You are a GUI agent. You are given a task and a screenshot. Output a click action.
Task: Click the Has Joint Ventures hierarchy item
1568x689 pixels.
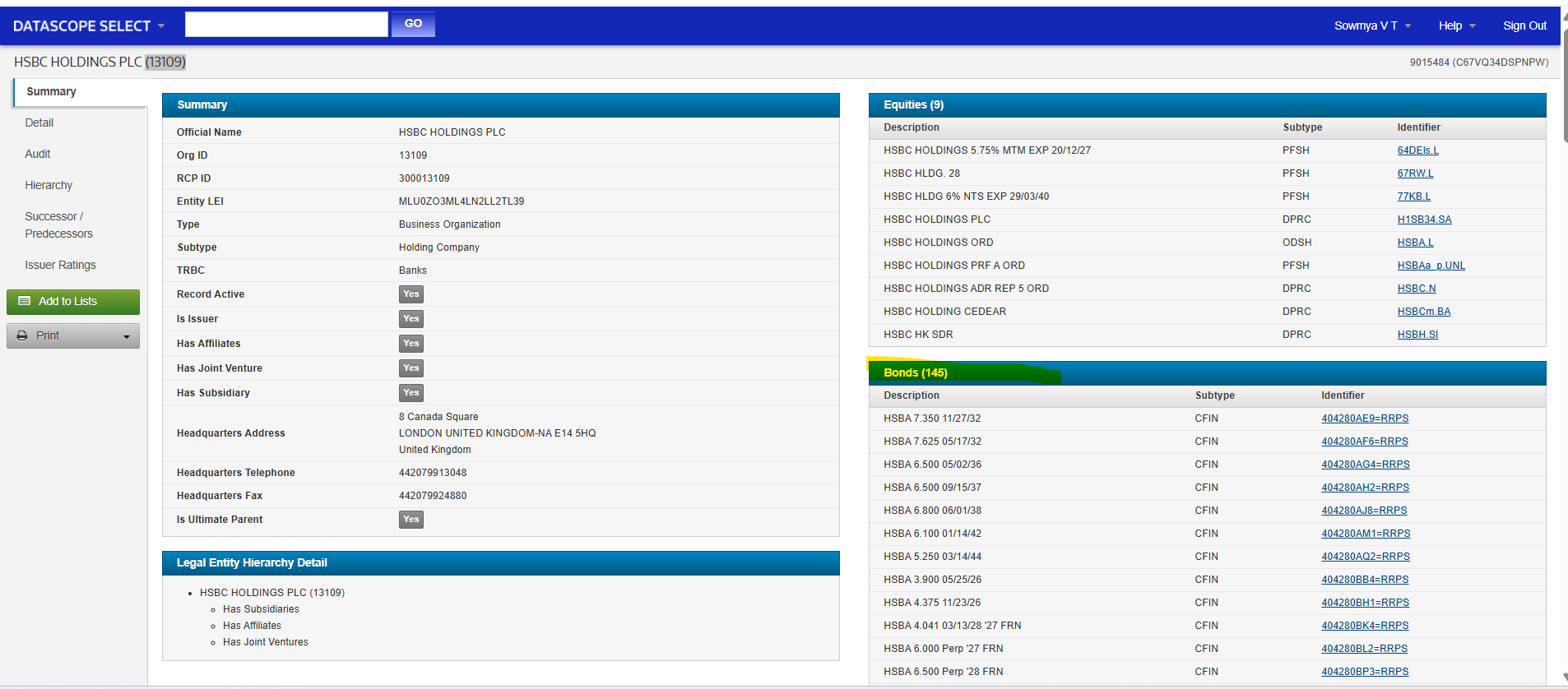click(x=266, y=642)
